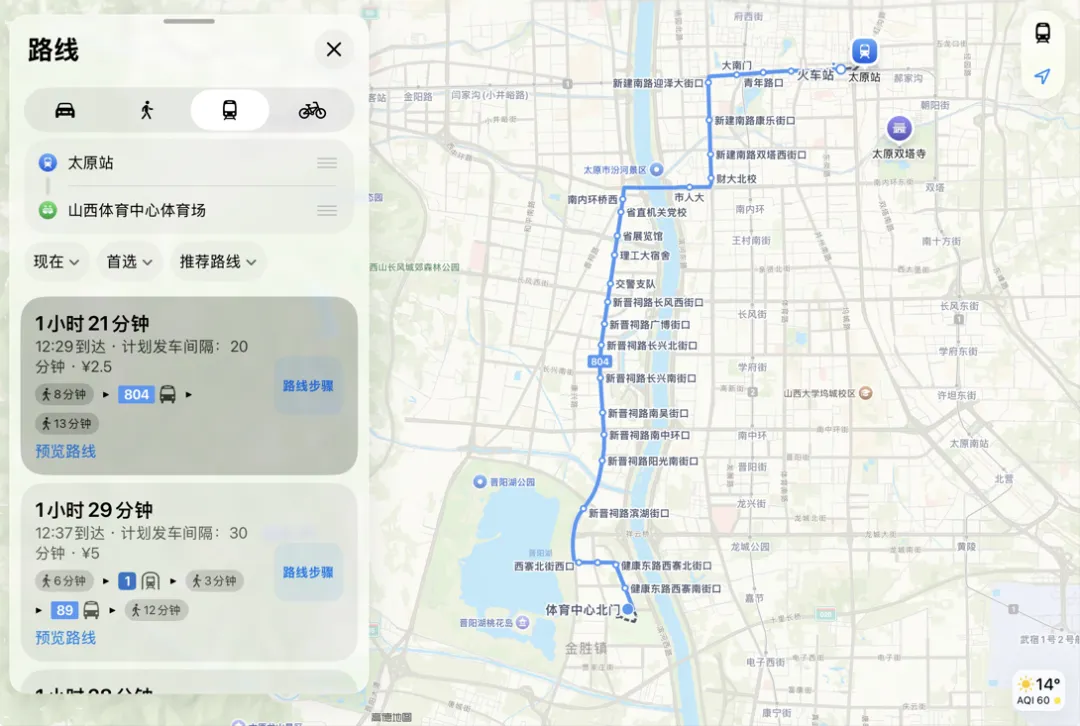Image resolution: width=1080 pixels, height=726 pixels.
Task: Click the 晋阳湖公园 park marker
Action: point(480,482)
